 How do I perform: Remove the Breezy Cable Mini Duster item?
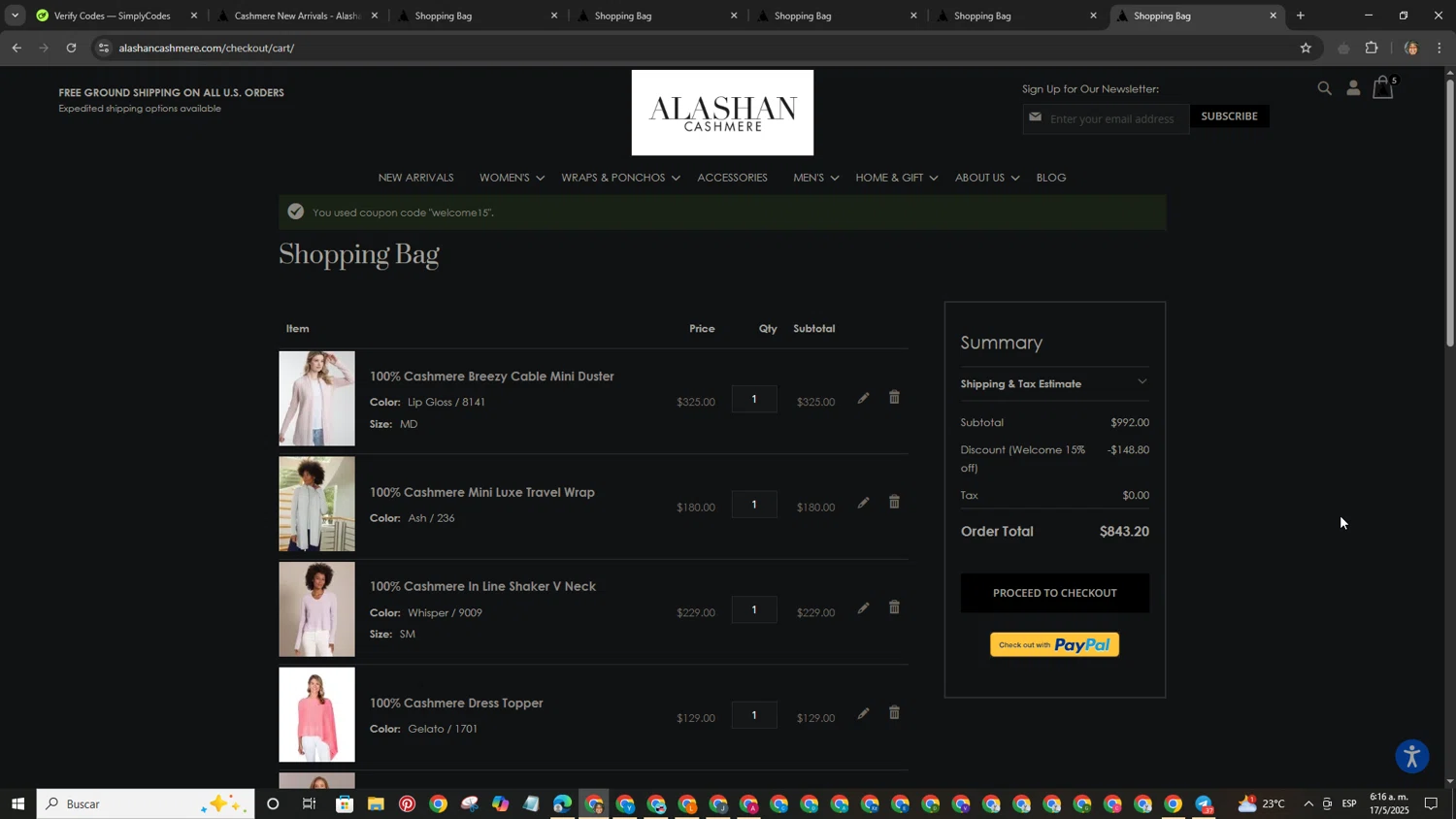pos(894,398)
